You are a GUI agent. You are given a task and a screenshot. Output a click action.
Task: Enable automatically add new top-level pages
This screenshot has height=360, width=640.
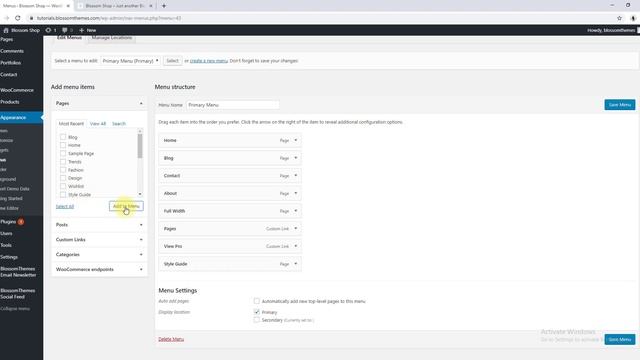256,301
